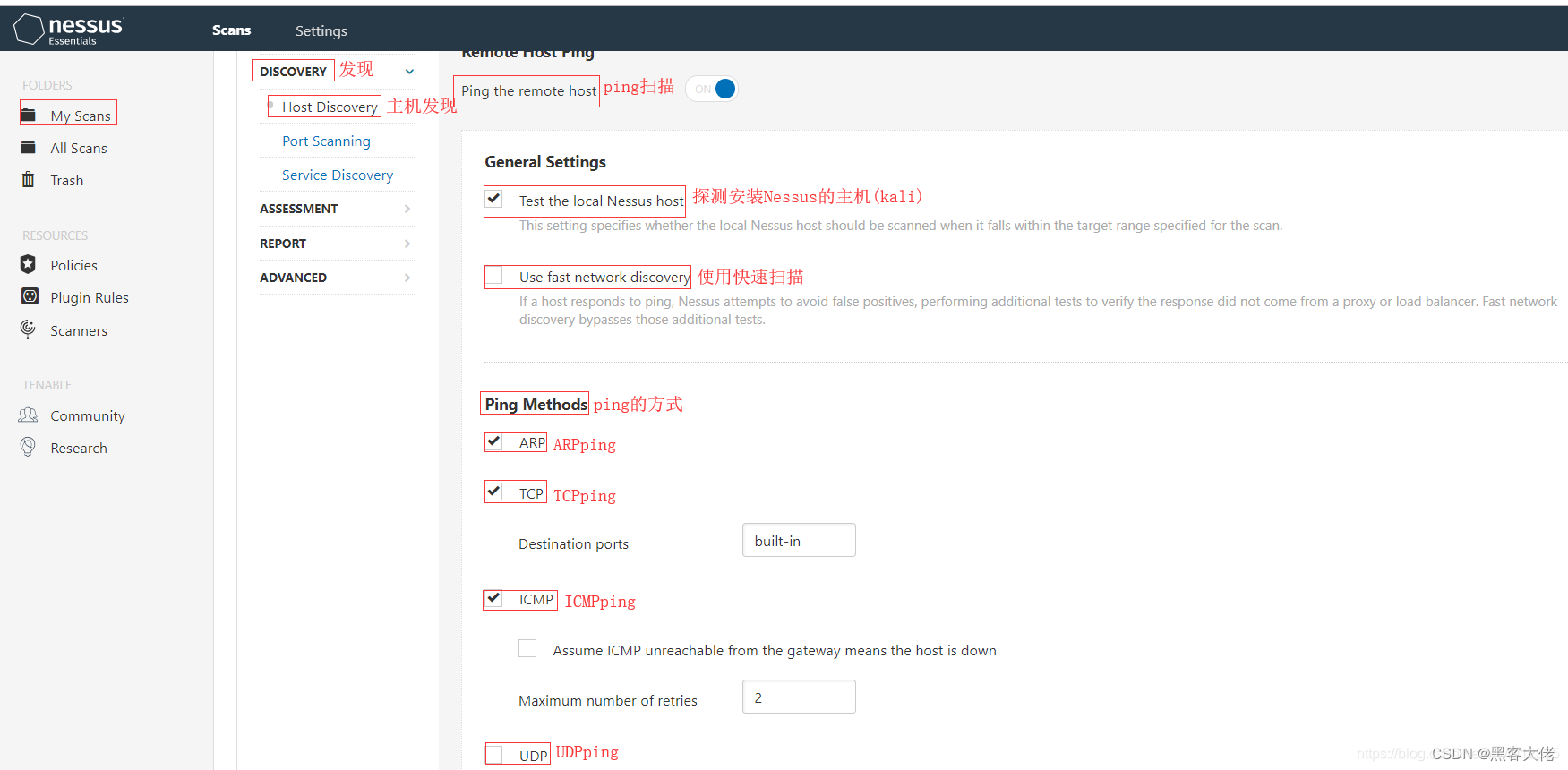This screenshot has height=770, width=1568.
Task: Go to Policies page
Action: point(73,265)
